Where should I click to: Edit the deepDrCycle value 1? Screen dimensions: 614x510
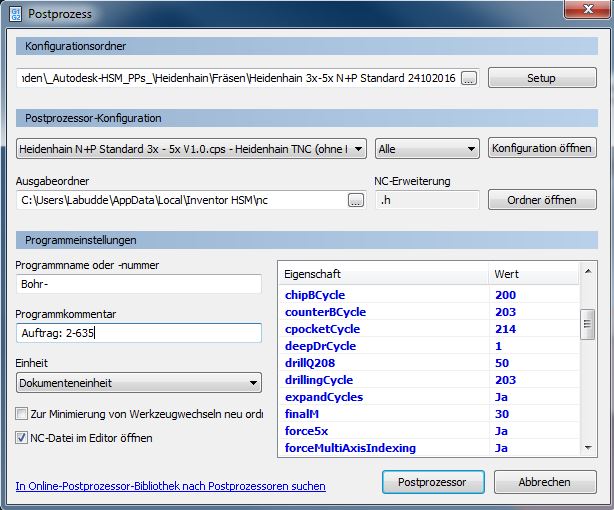498,346
